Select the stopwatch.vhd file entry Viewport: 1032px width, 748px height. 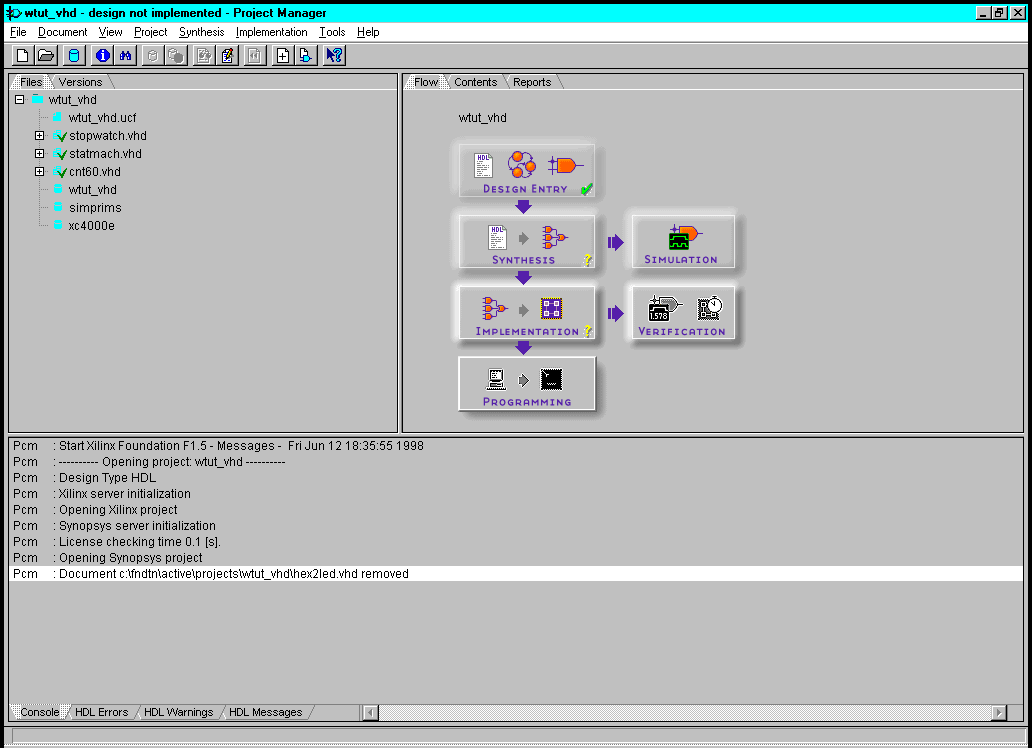[107, 136]
